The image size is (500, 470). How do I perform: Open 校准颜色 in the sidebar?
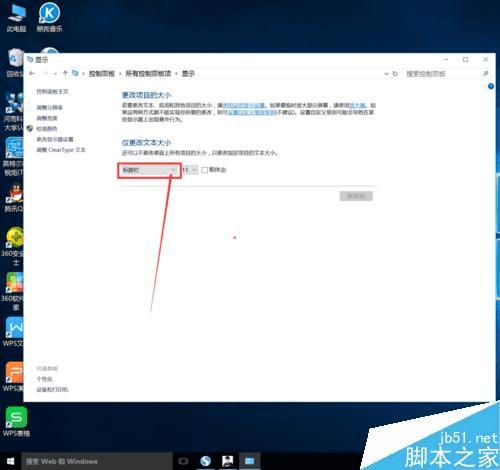[47, 129]
